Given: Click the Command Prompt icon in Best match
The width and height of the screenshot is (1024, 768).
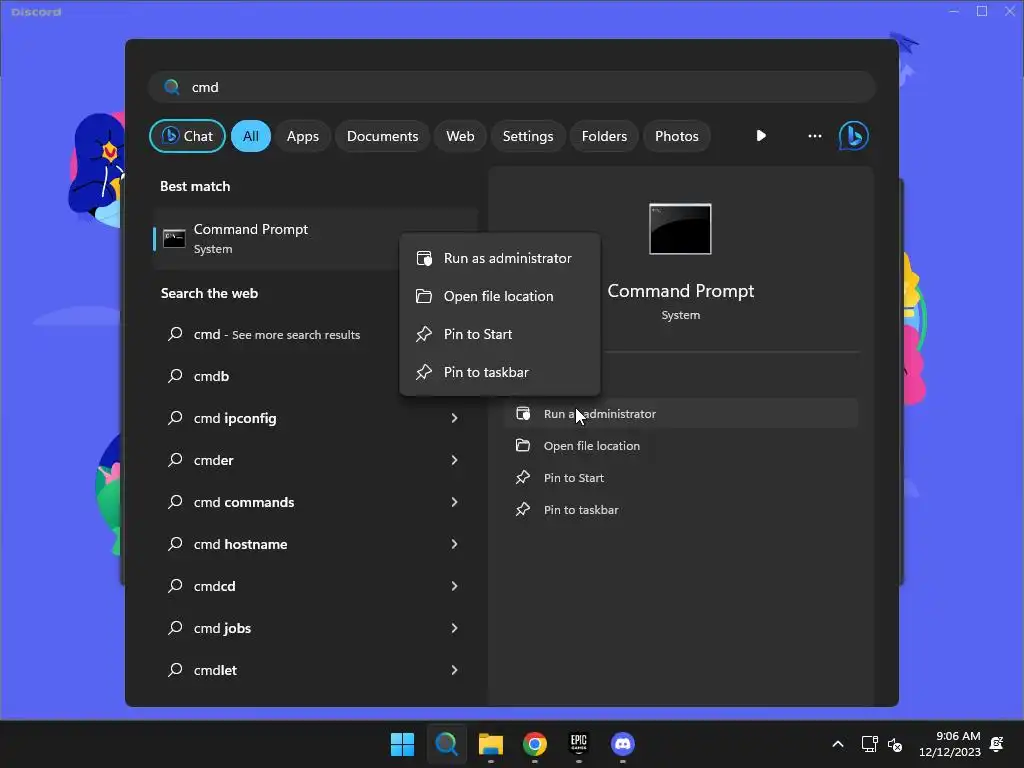Looking at the screenshot, I should 174,238.
